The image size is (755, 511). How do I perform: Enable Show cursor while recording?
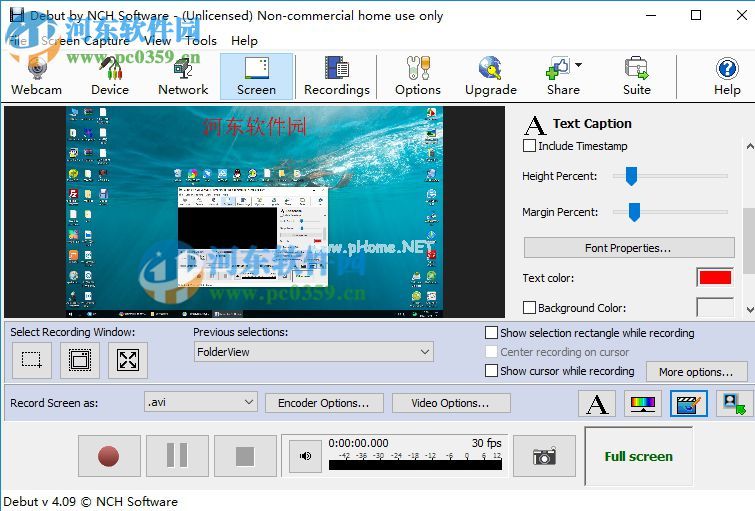pyautogui.click(x=491, y=370)
